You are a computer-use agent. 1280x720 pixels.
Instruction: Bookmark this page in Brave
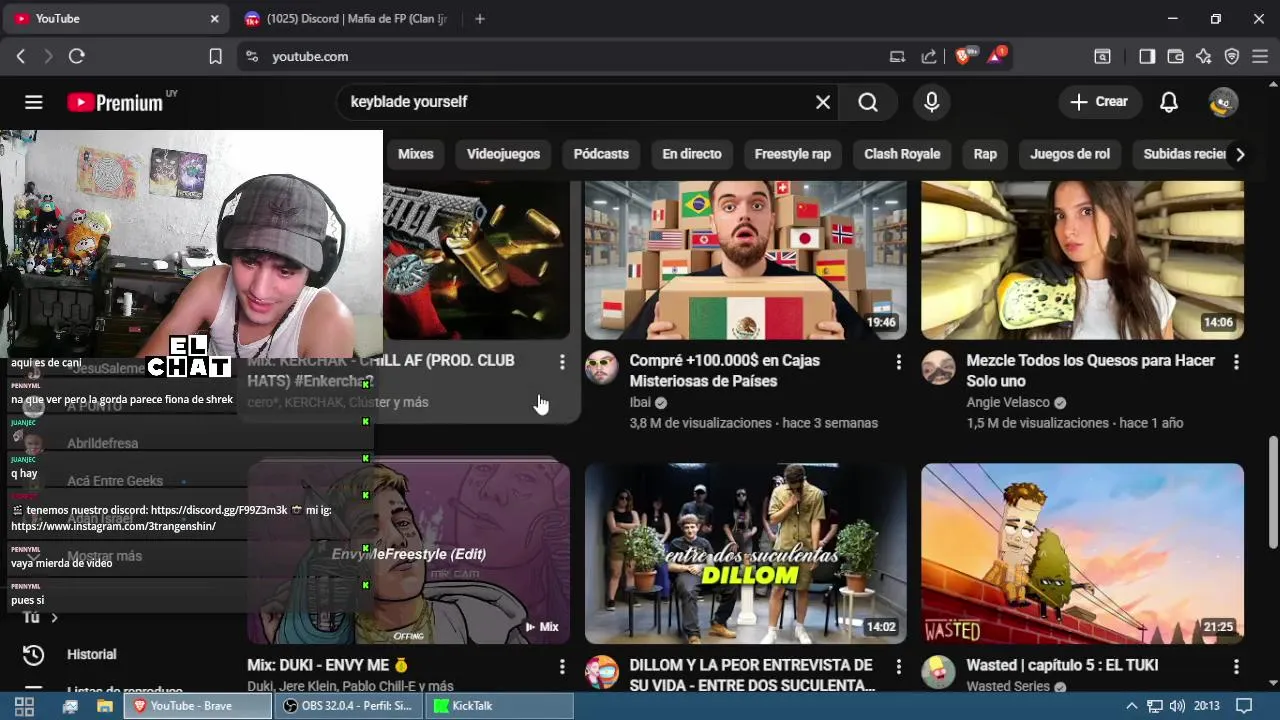click(x=215, y=57)
